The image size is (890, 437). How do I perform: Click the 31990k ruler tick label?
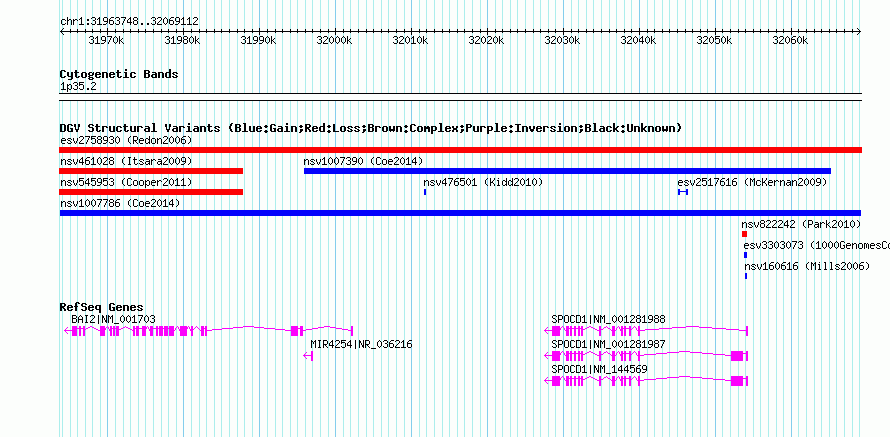[x=258, y=41]
